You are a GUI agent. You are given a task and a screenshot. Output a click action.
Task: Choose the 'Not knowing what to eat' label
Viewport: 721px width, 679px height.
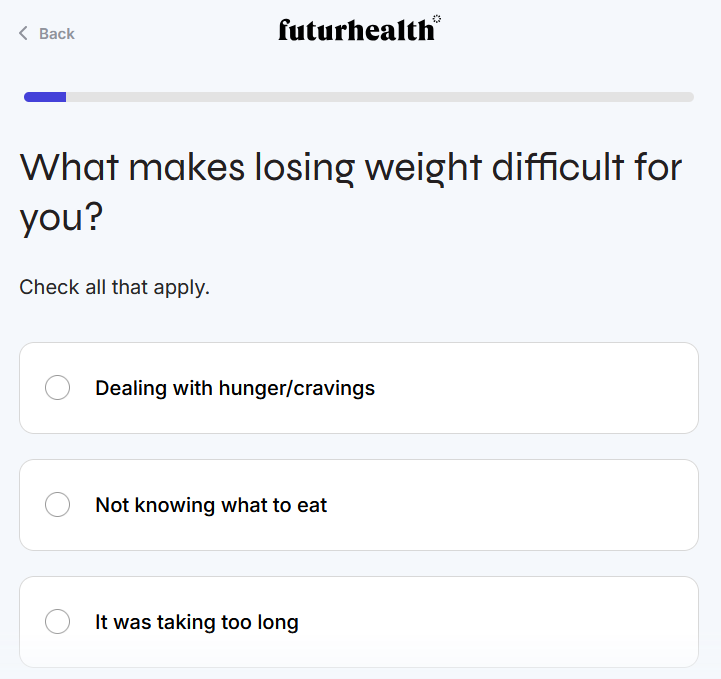211,505
